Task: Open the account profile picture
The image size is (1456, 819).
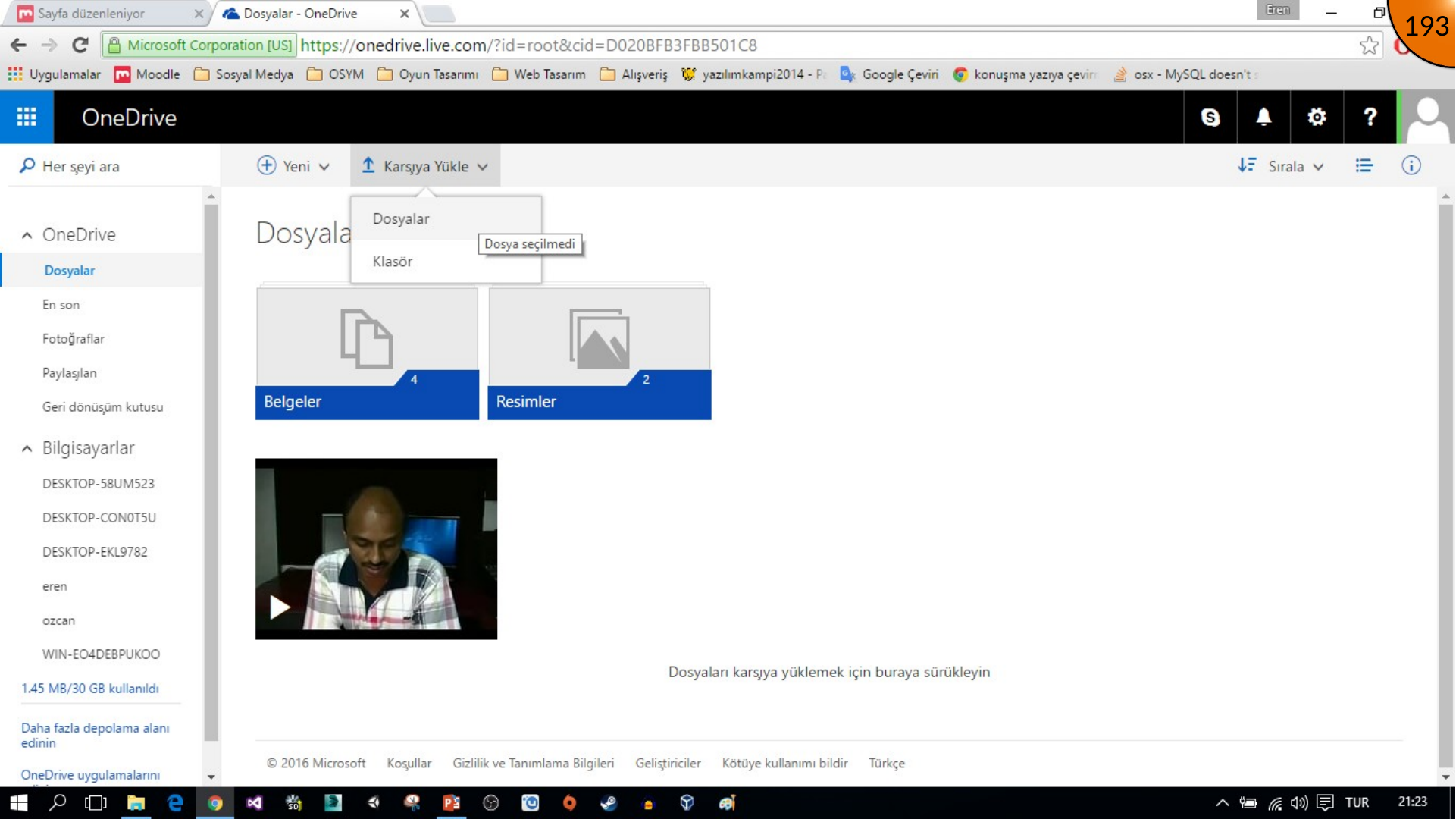Action: tap(1427, 117)
